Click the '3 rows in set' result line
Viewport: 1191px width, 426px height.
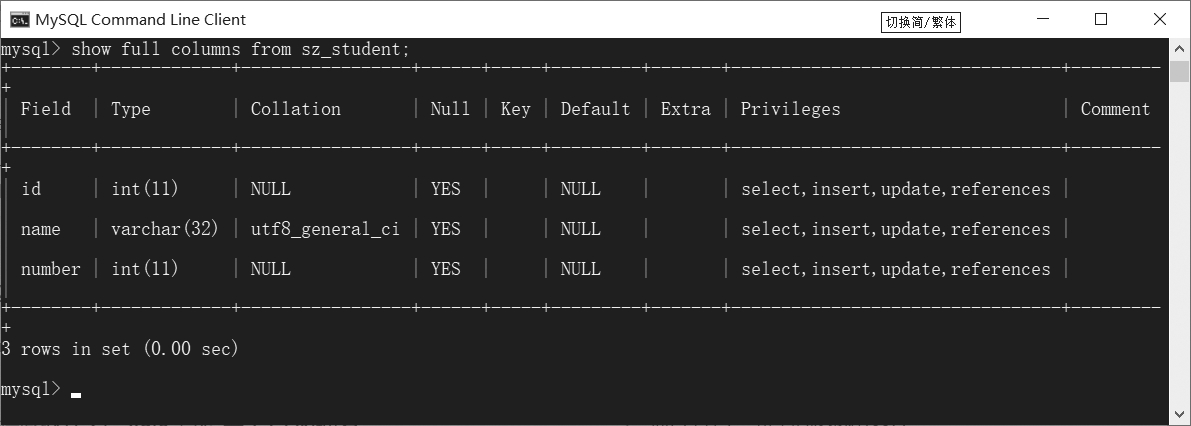click(120, 349)
